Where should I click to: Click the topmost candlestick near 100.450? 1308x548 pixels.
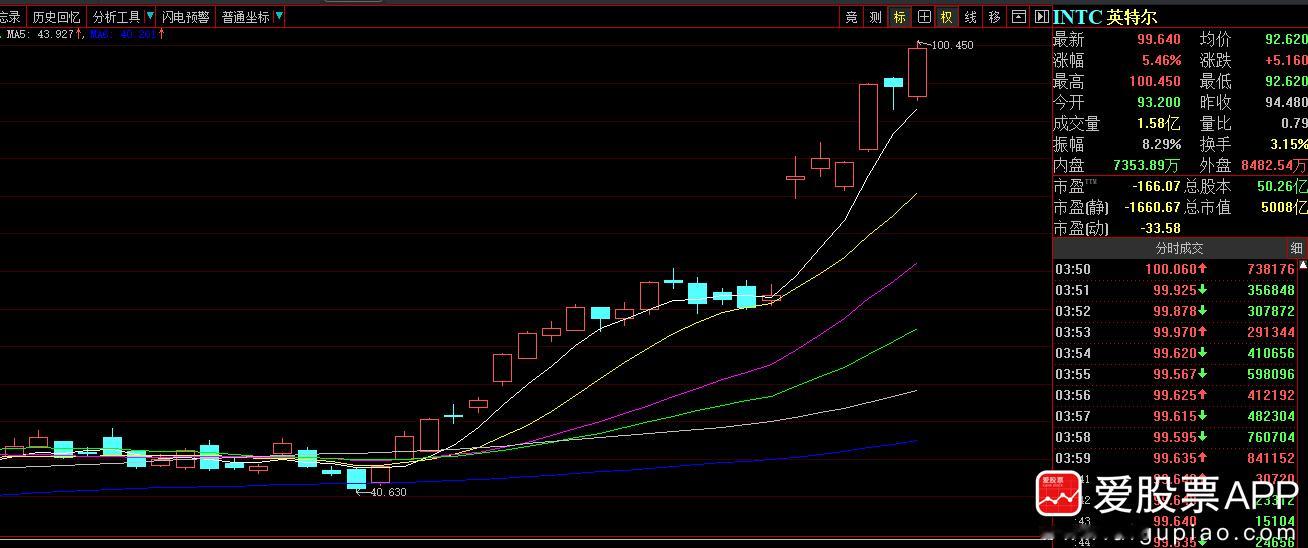(x=917, y=72)
